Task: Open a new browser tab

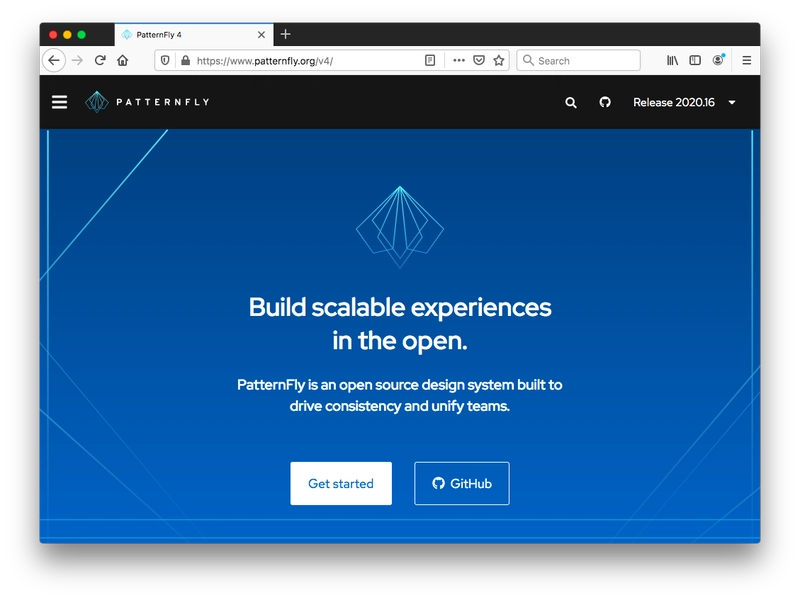Action: click(x=286, y=34)
